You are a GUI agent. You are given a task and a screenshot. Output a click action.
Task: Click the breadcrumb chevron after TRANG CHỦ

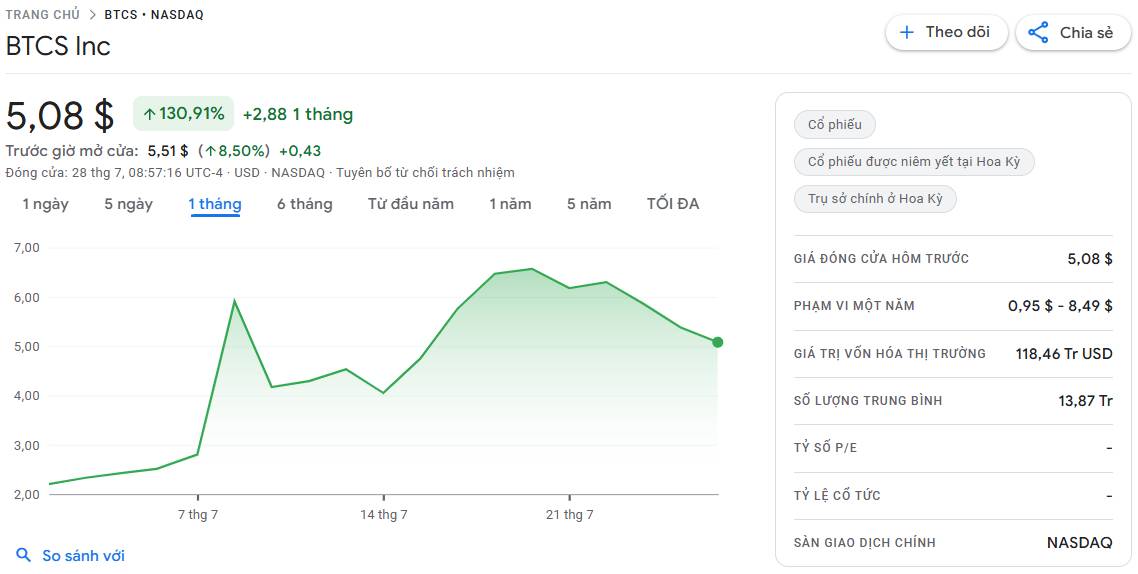92,15
